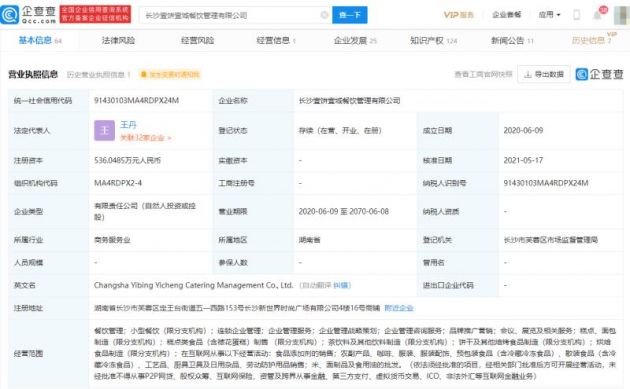Click the purple 王 avatar of legal representative
630x389 pixels.
coord(104,131)
